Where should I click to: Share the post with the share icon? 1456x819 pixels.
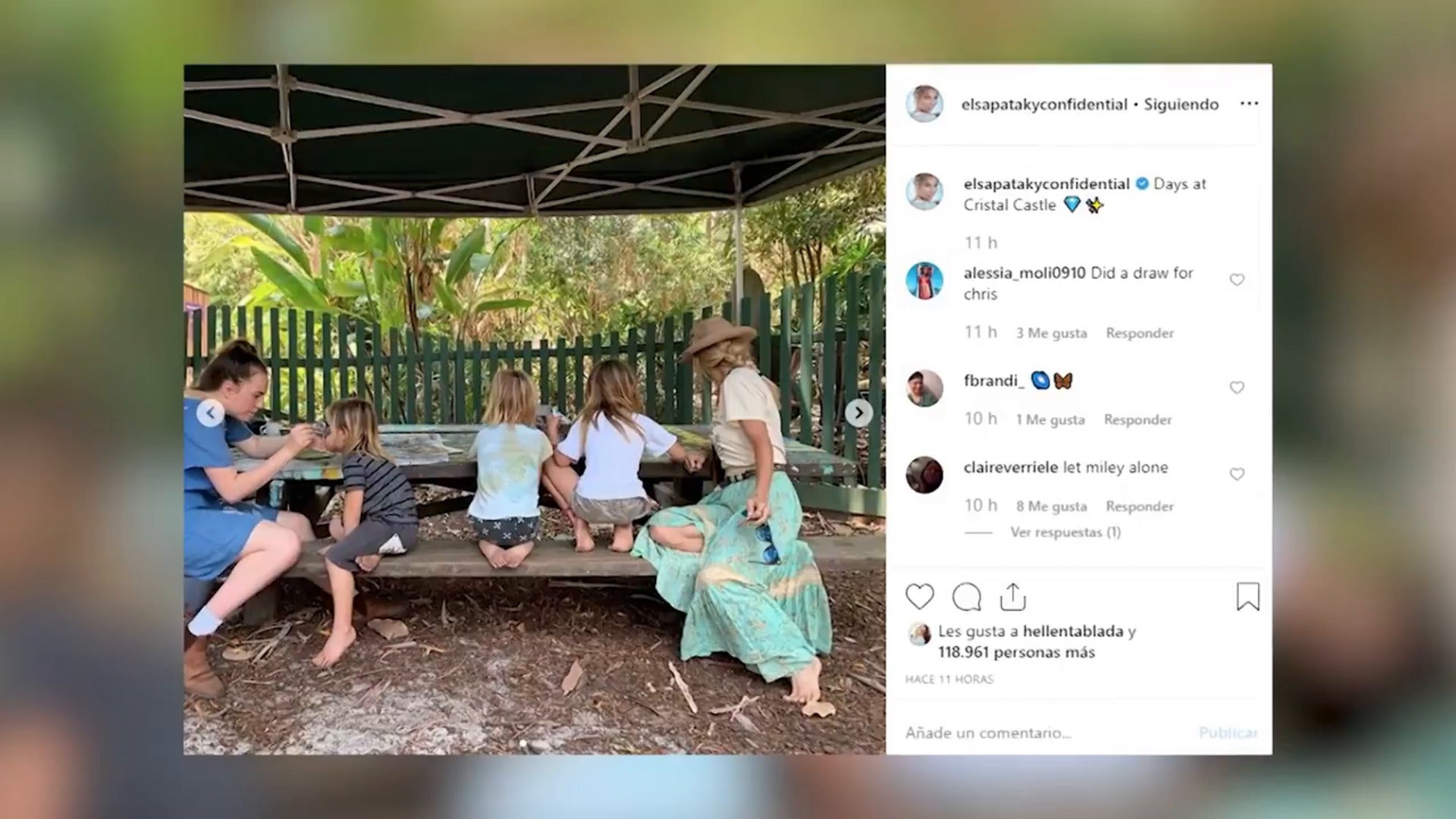(1012, 597)
